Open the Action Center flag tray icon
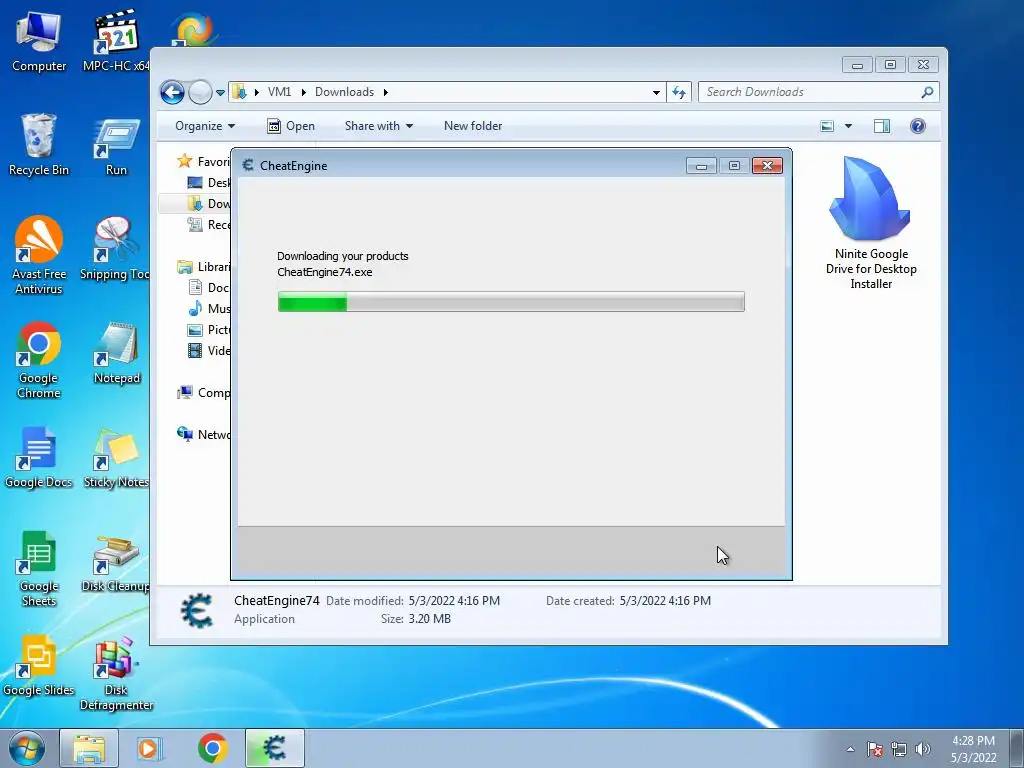This screenshot has height=768, width=1024. pos(875,749)
